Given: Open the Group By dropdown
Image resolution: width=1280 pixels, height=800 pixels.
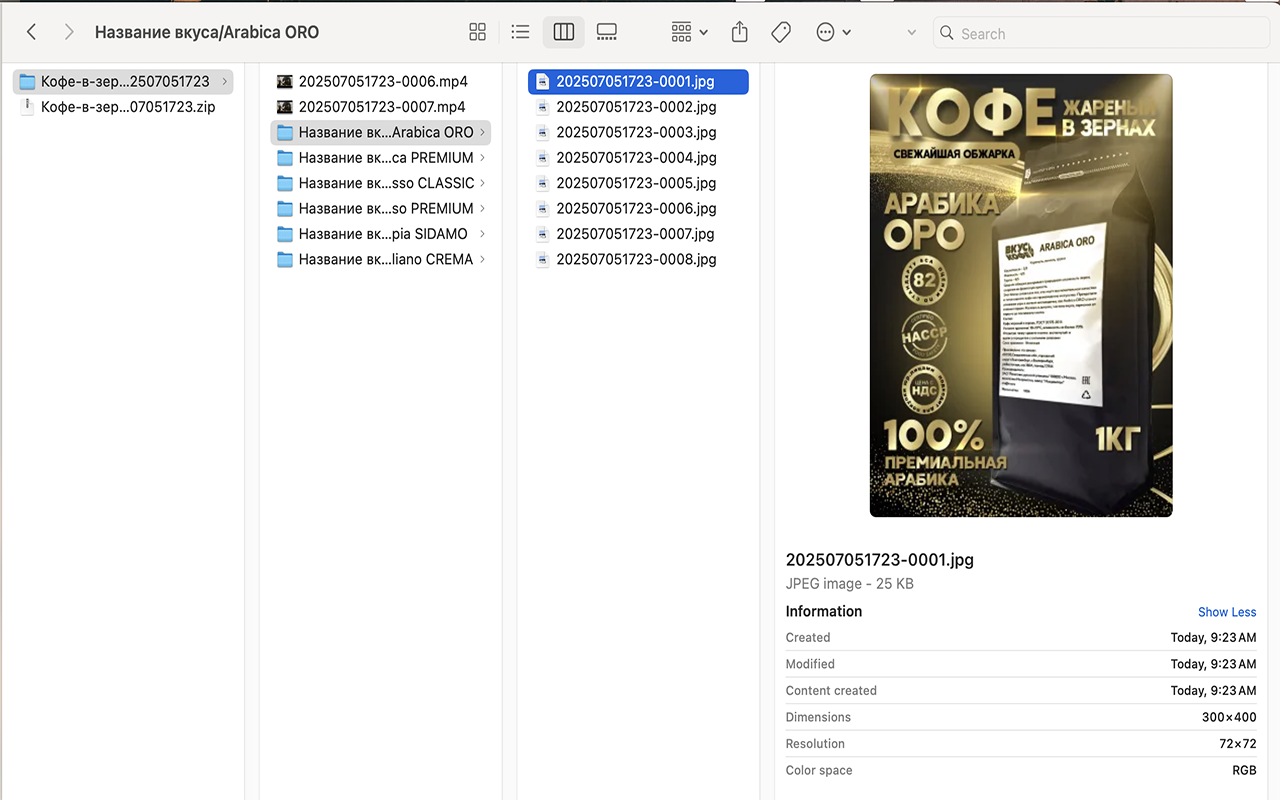Looking at the screenshot, I should pos(688,31).
